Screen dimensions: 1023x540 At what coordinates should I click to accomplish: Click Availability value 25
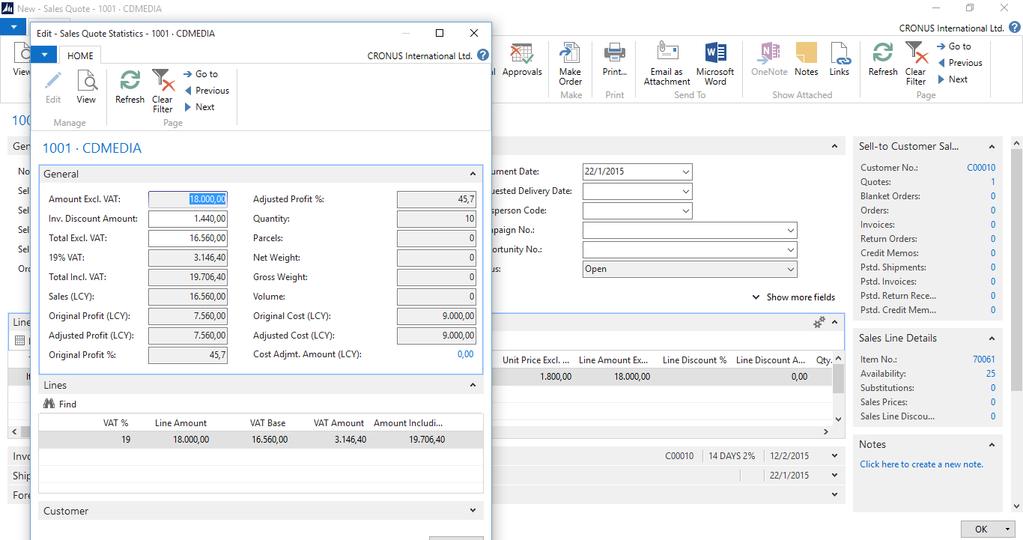pos(990,374)
